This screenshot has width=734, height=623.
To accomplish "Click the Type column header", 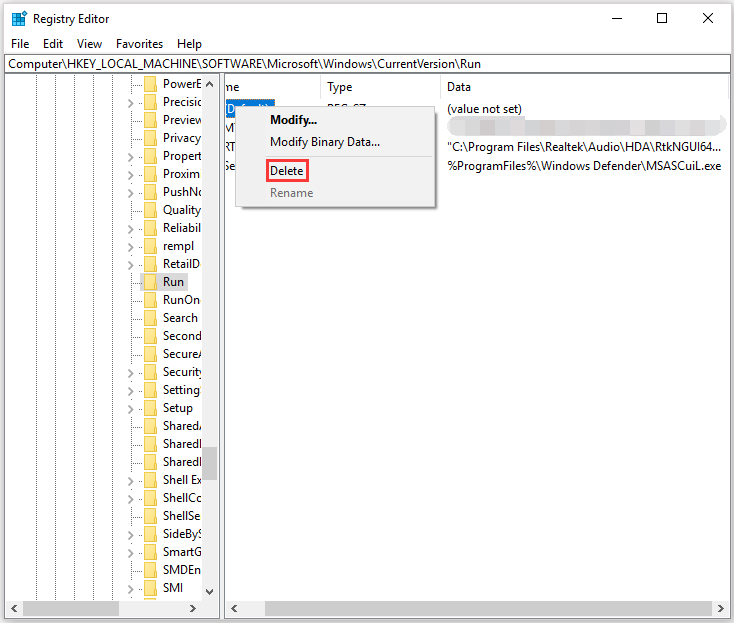I will pyautogui.click(x=340, y=87).
